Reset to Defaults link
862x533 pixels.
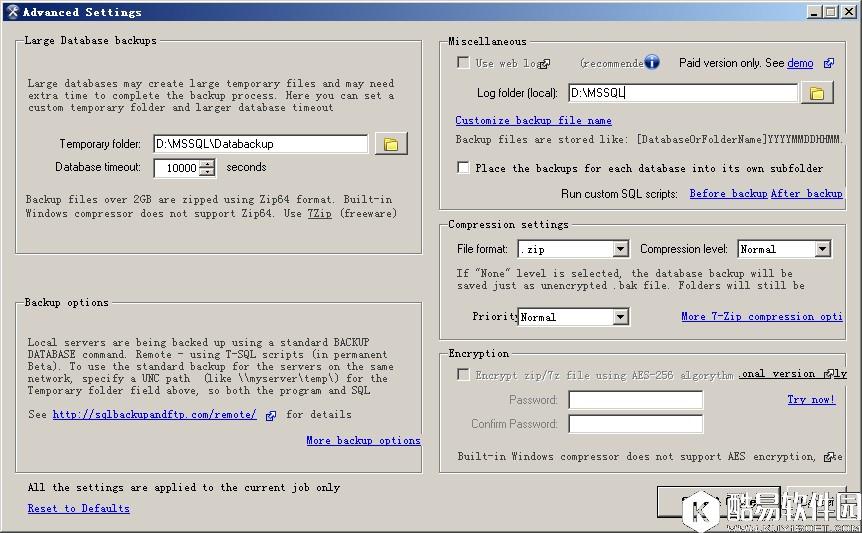[x=78, y=508]
